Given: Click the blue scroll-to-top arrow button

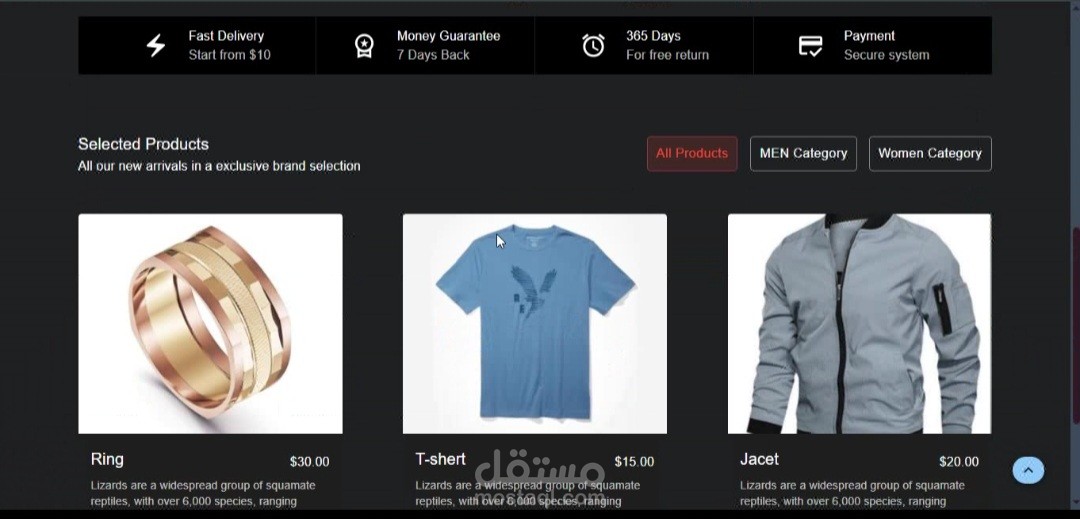Looking at the screenshot, I should (1028, 470).
